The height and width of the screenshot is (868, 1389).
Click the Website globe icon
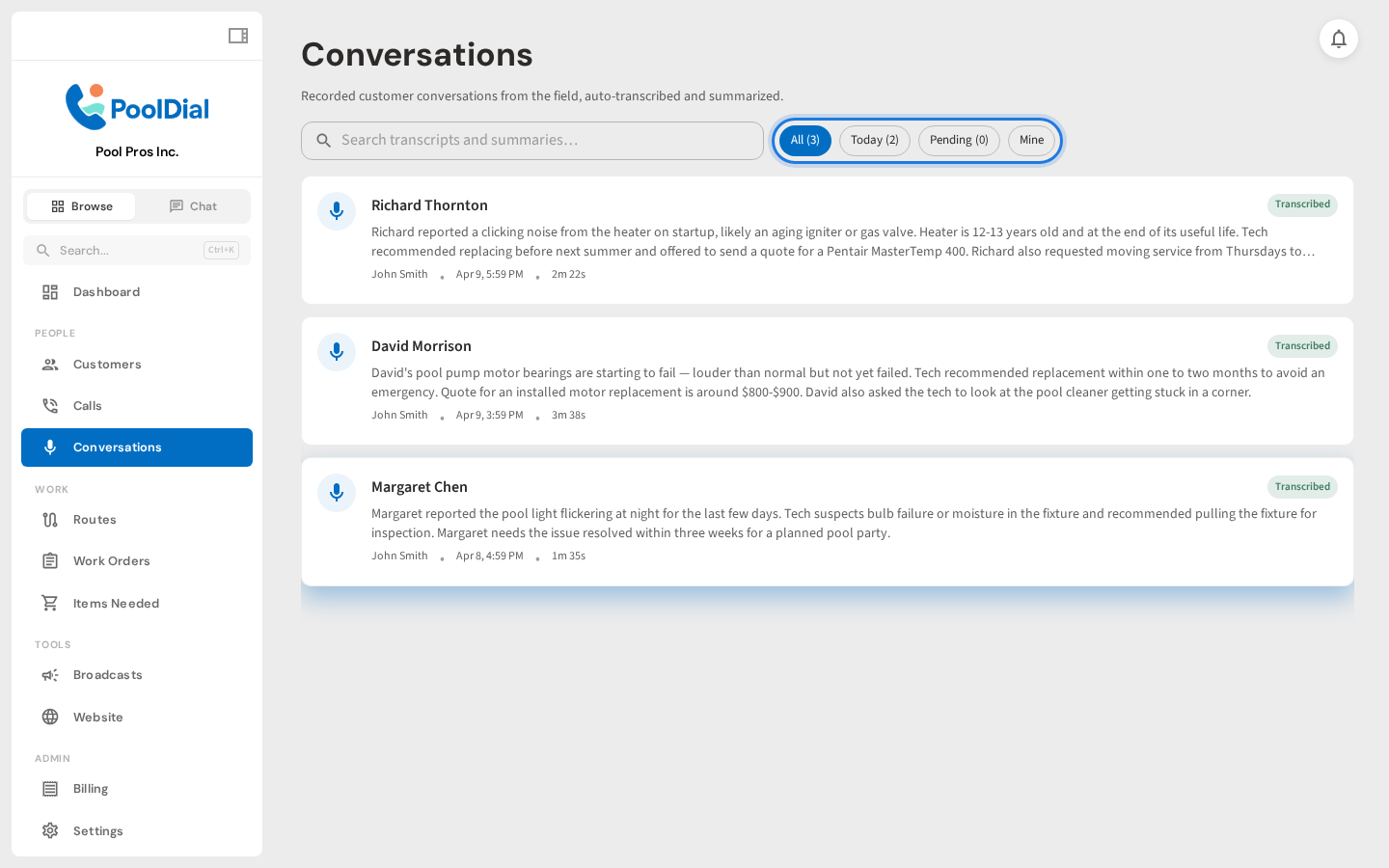click(50, 718)
